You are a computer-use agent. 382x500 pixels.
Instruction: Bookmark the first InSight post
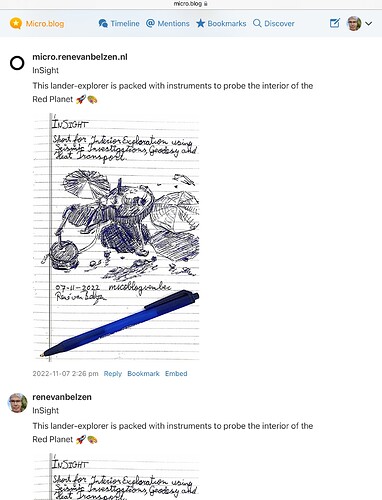pyautogui.click(x=143, y=374)
